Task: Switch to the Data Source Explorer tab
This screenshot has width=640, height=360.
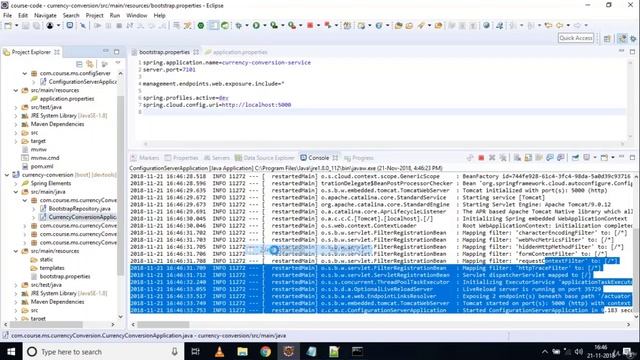Action: [x=264, y=158]
